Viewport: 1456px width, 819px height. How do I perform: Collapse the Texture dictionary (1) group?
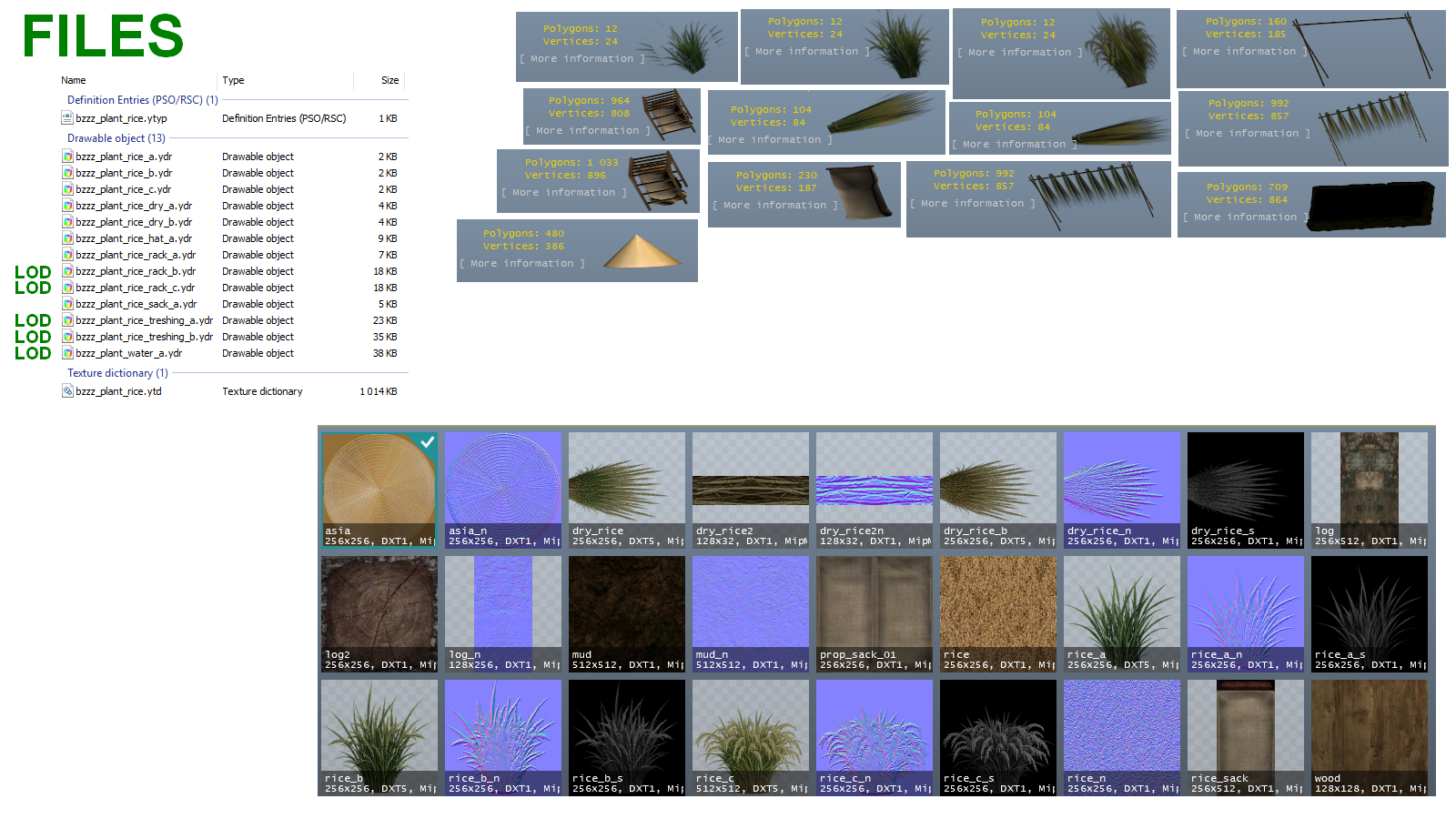point(117,373)
